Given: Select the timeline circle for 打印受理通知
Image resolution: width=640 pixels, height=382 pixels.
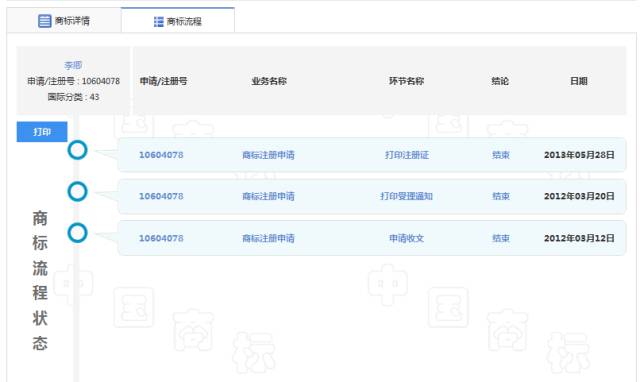Looking at the screenshot, I should coord(78,191).
